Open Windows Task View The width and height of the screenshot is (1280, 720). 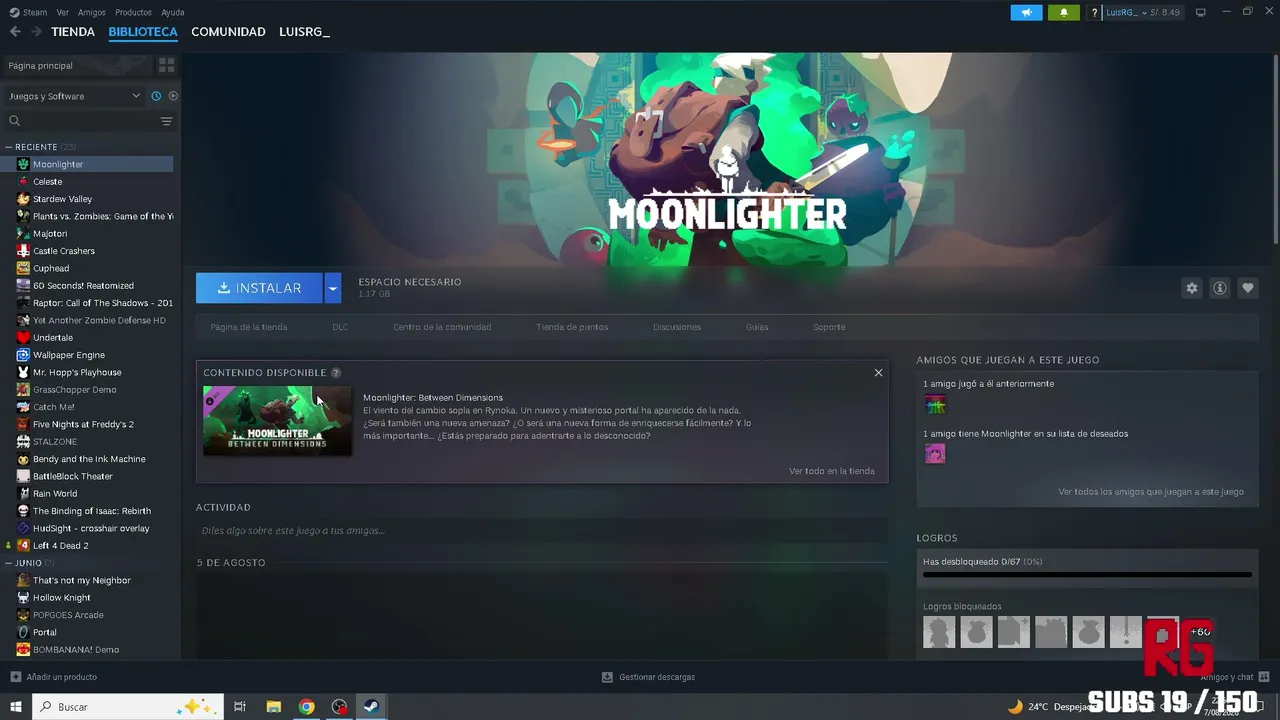(x=240, y=707)
